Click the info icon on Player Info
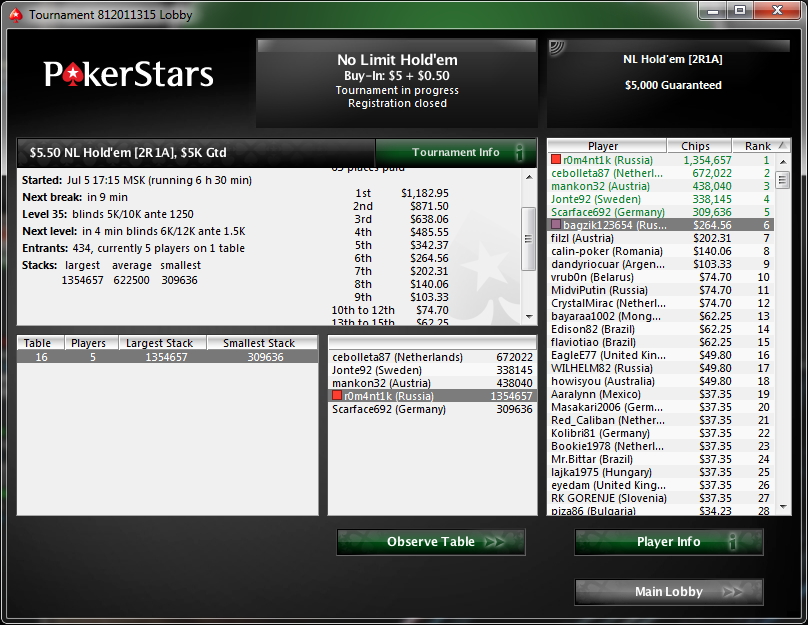Screen dimensions: 808x625 (732, 542)
